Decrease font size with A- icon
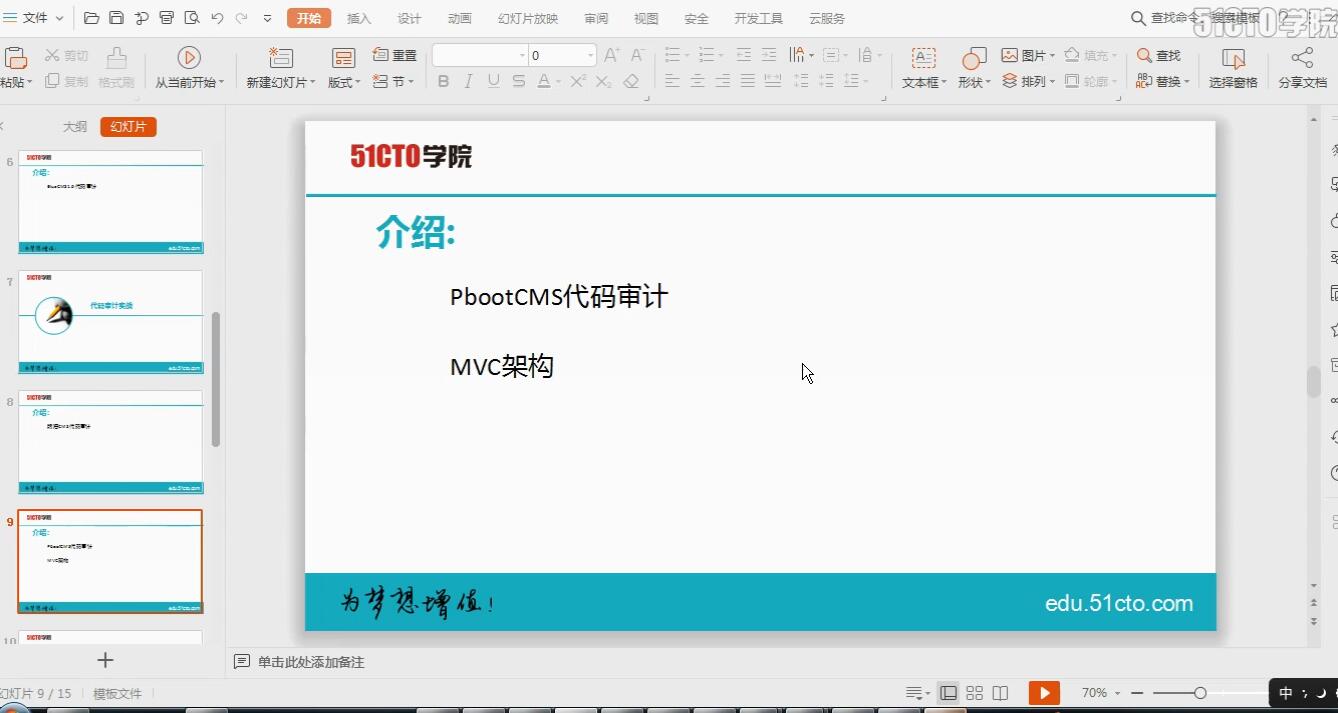 (x=637, y=56)
